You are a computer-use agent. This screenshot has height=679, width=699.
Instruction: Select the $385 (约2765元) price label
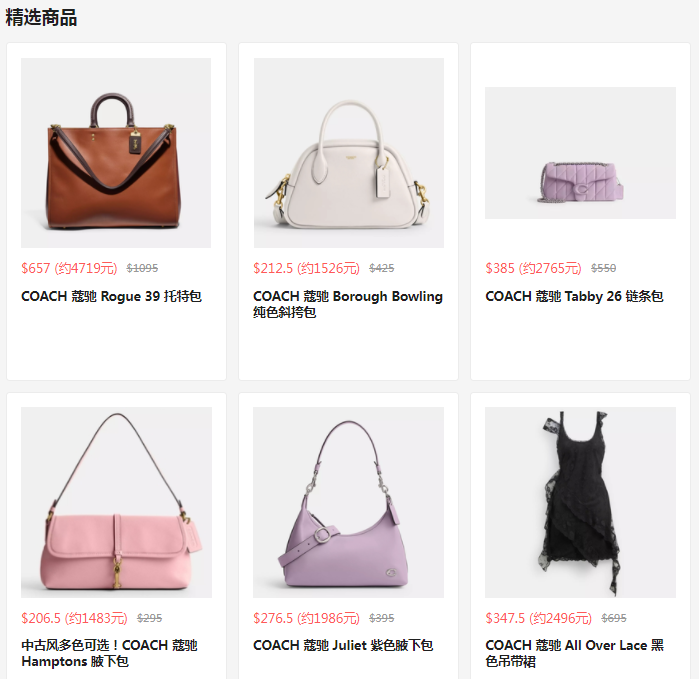pyautogui.click(x=533, y=268)
